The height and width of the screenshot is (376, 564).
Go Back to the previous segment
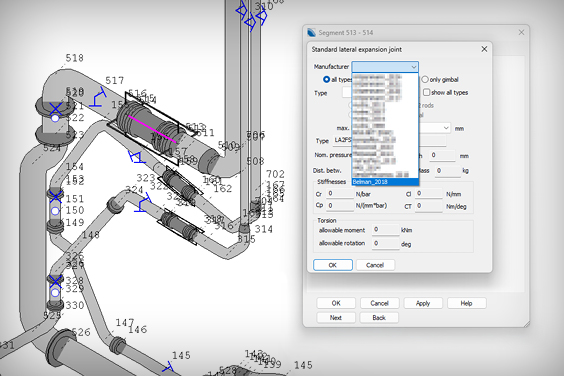379,318
